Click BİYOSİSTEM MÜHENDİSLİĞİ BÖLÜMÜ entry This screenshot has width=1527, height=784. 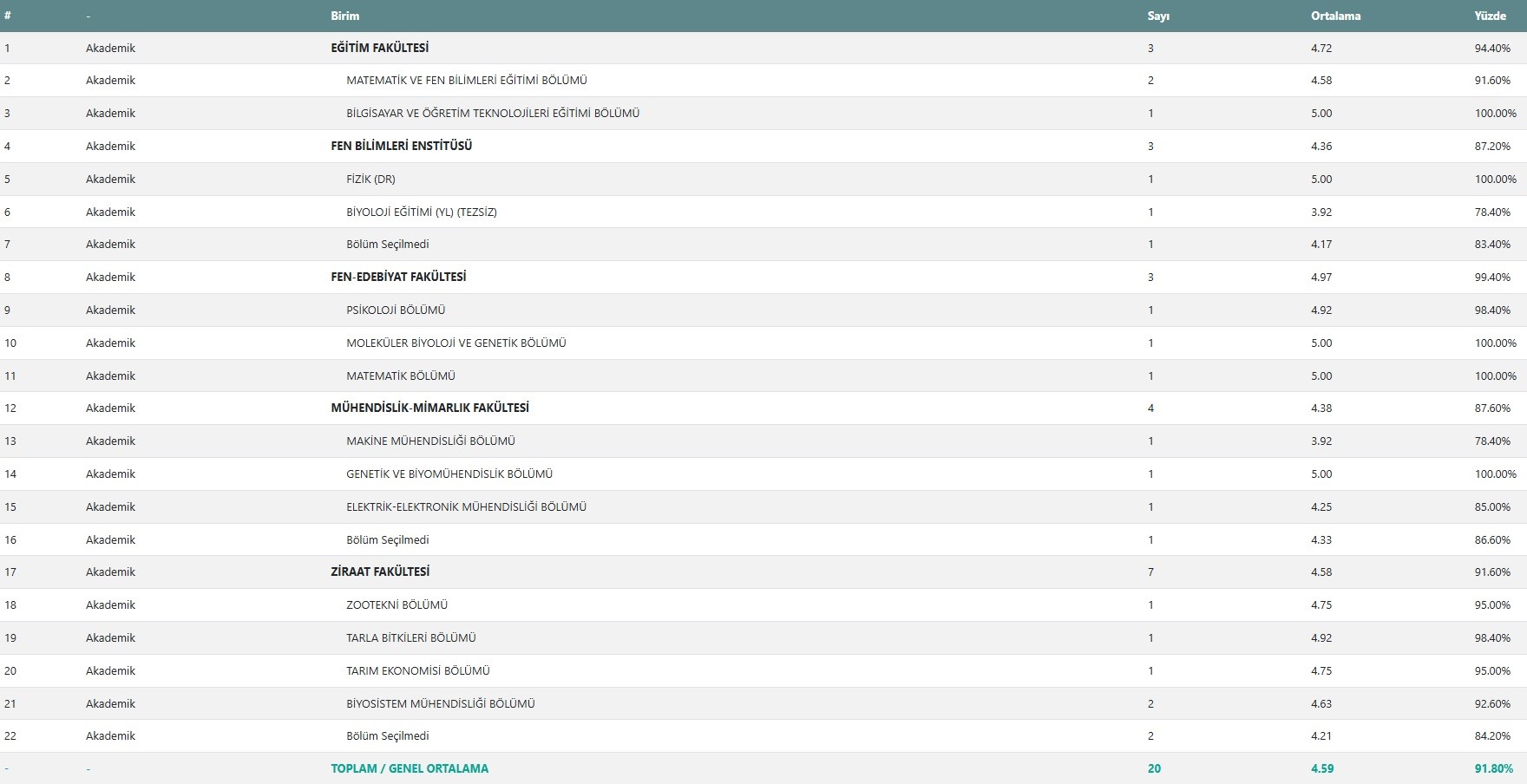441,703
